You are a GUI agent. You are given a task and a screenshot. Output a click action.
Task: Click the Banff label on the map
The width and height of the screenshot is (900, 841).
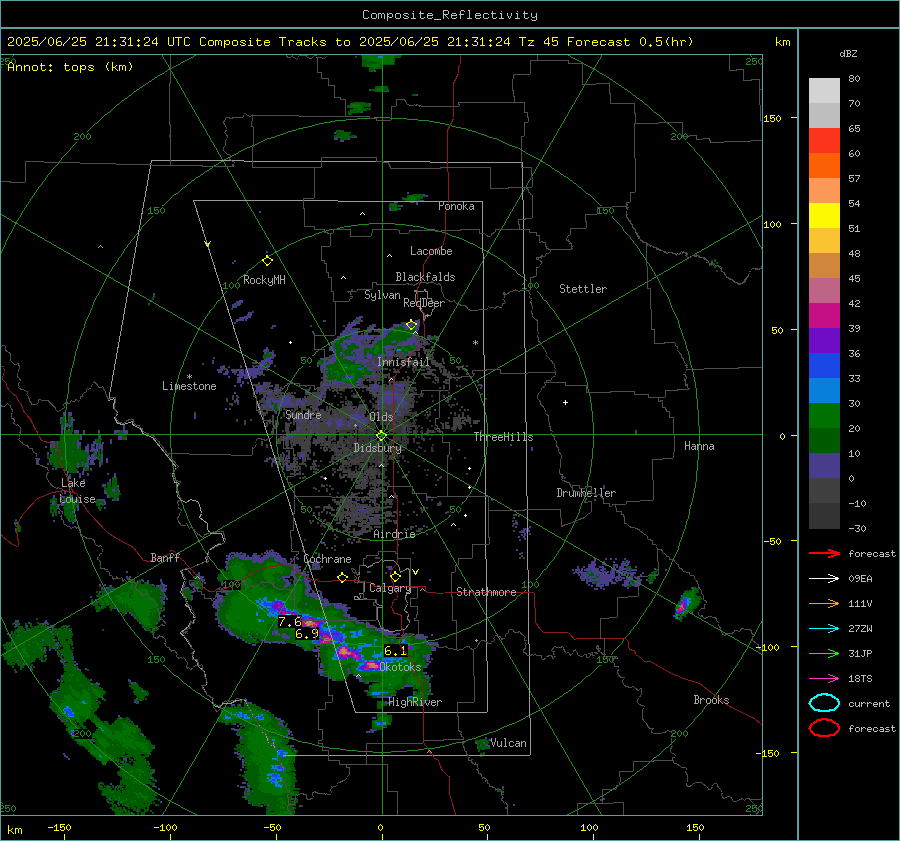click(x=165, y=558)
